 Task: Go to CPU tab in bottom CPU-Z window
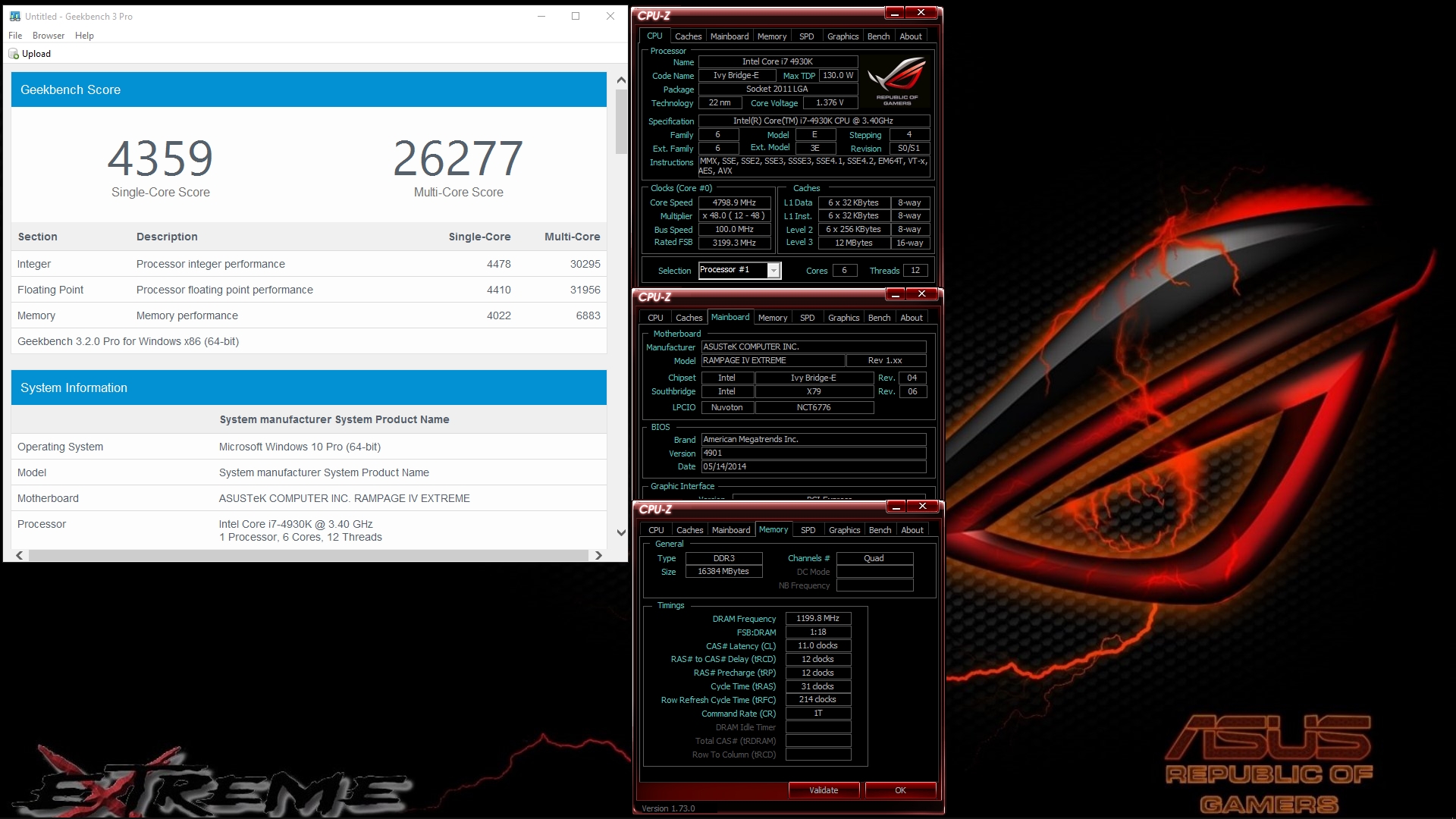(657, 530)
